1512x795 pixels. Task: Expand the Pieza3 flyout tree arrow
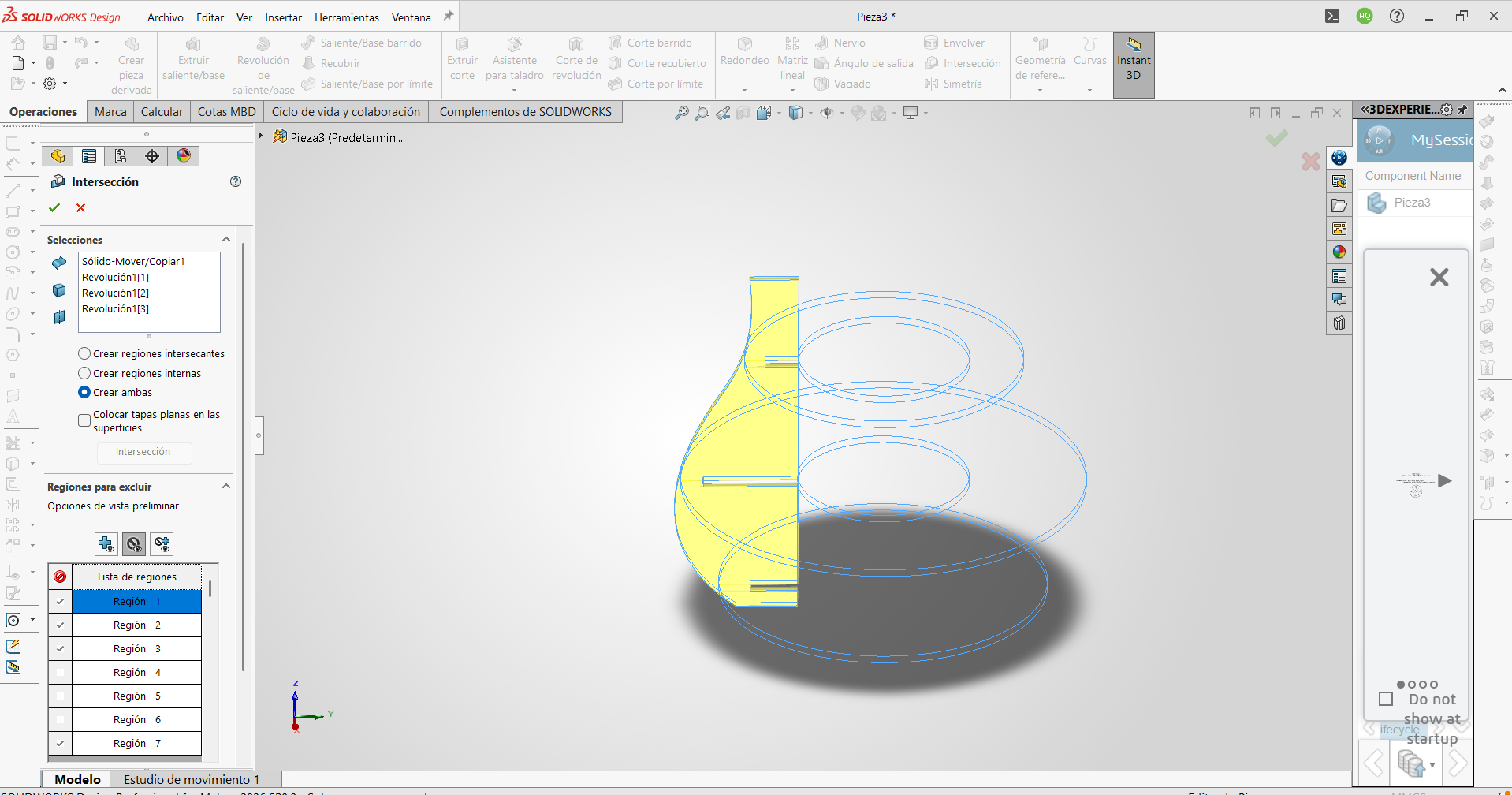click(261, 136)
